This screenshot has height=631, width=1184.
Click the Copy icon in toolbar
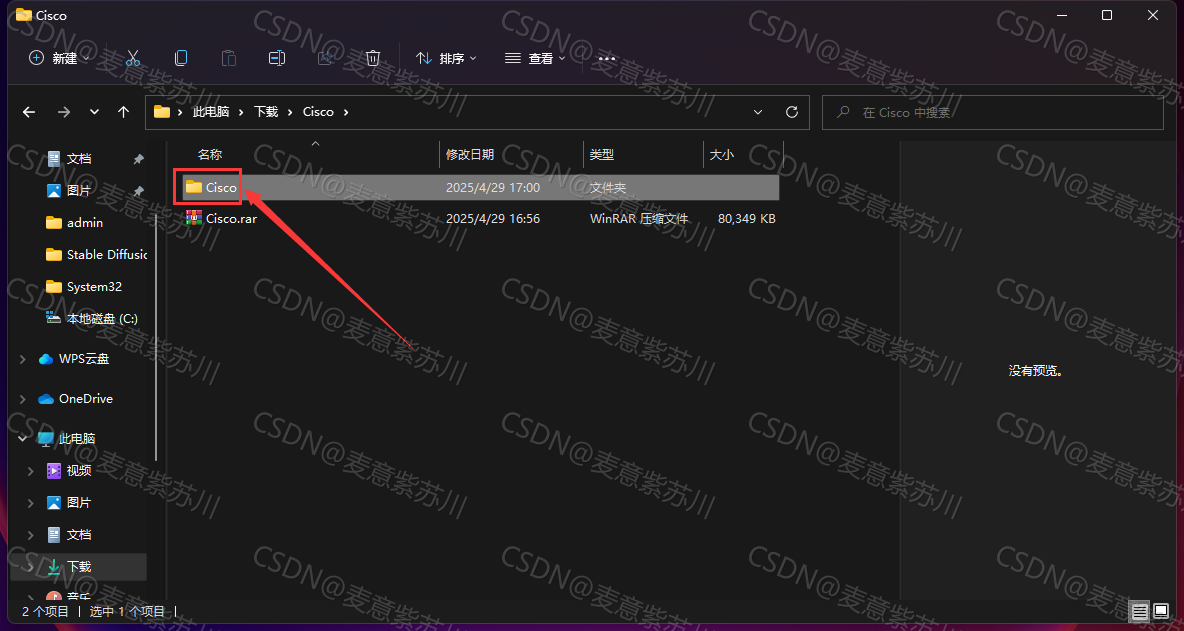pyautogui.click(x=180, y=58)
